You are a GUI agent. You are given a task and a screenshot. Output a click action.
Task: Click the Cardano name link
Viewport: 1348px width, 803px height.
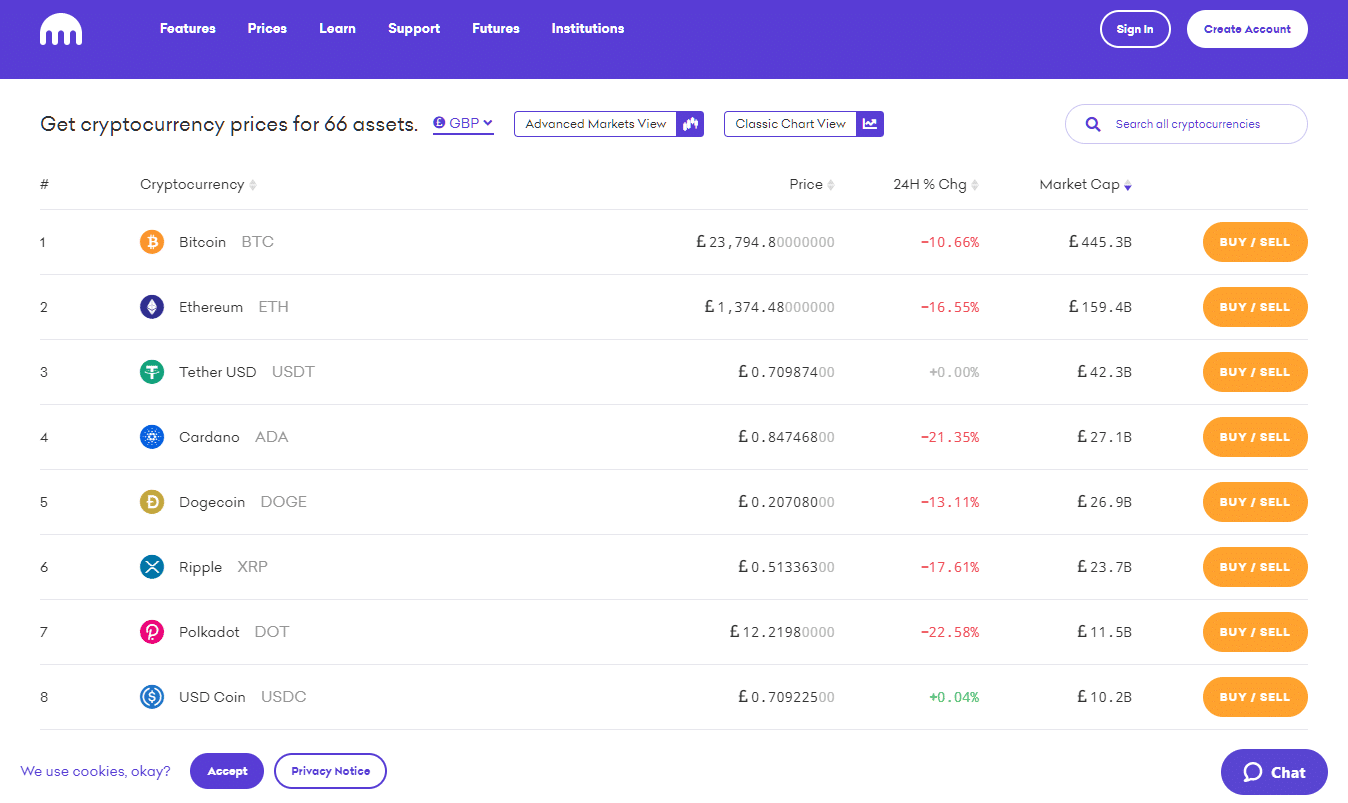coord(209,437)
